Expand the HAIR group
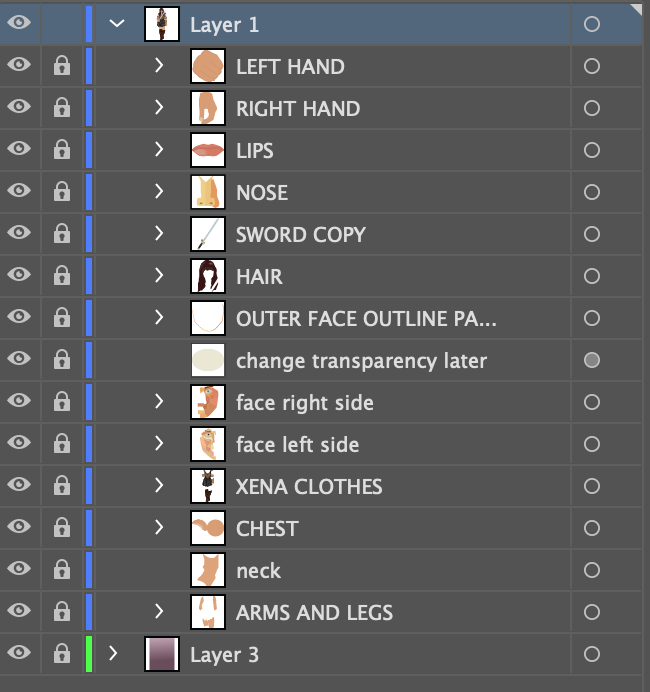The width and height of the screenshot is (650, 692). tap(159, 275)
